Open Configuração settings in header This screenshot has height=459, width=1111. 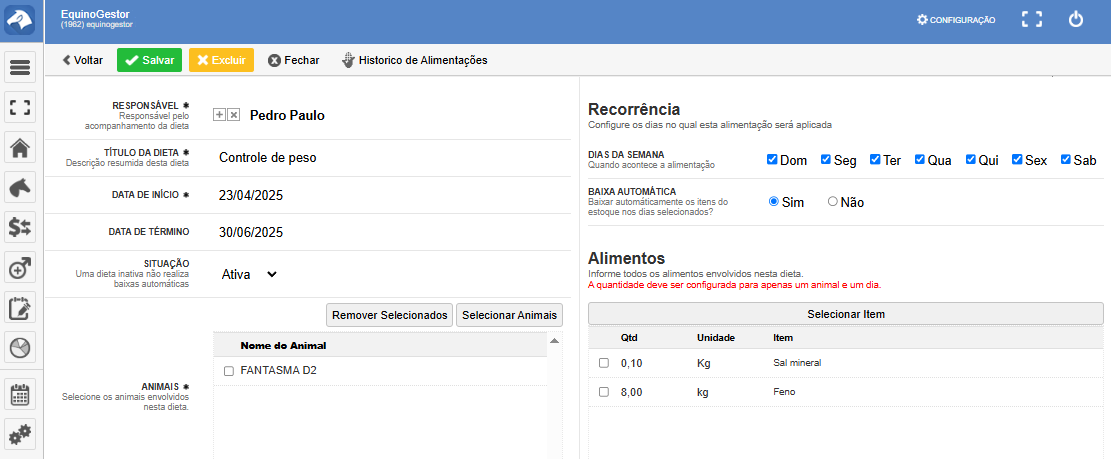(955, 20)
